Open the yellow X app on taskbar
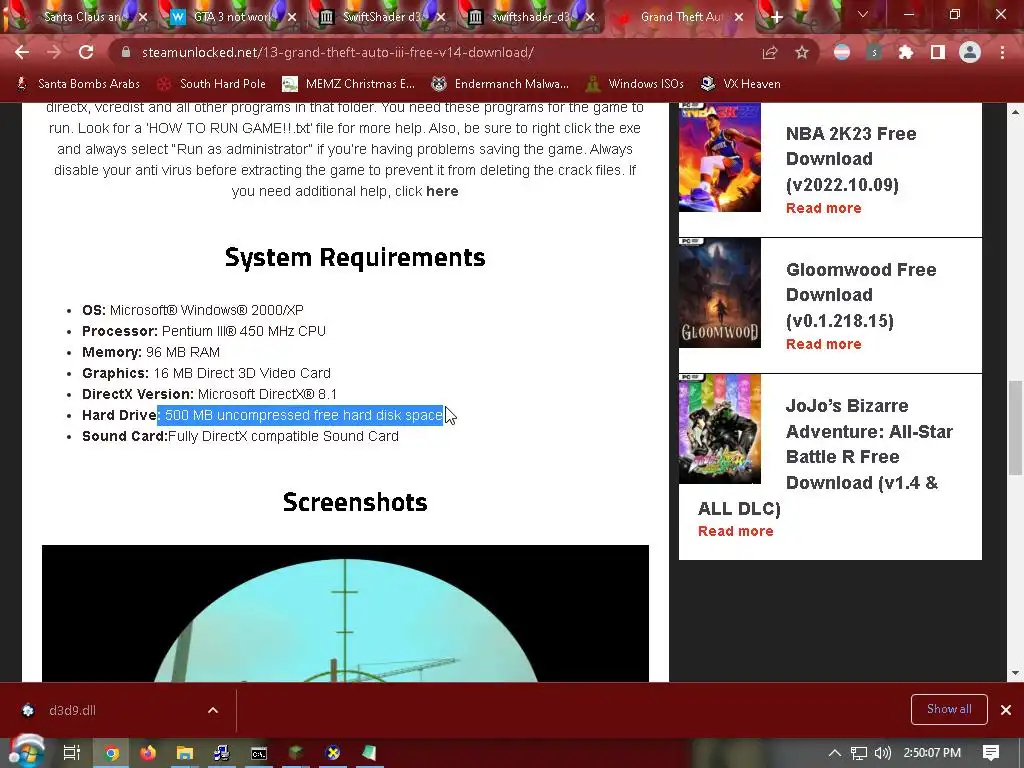This screenshot has width=1024, height=768. point(333,753)
